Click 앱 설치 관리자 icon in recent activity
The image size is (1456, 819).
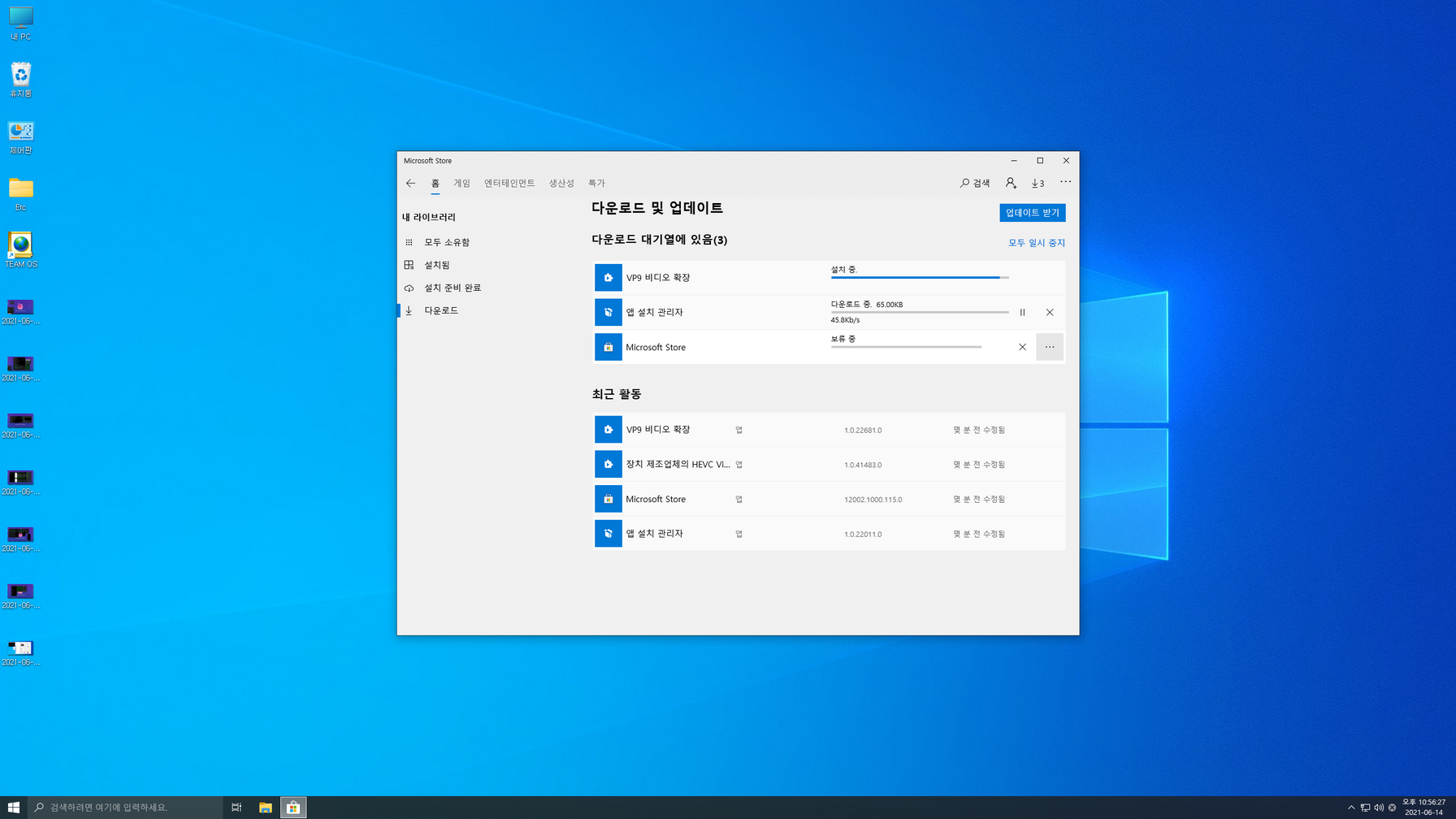(x=608, y=533)
